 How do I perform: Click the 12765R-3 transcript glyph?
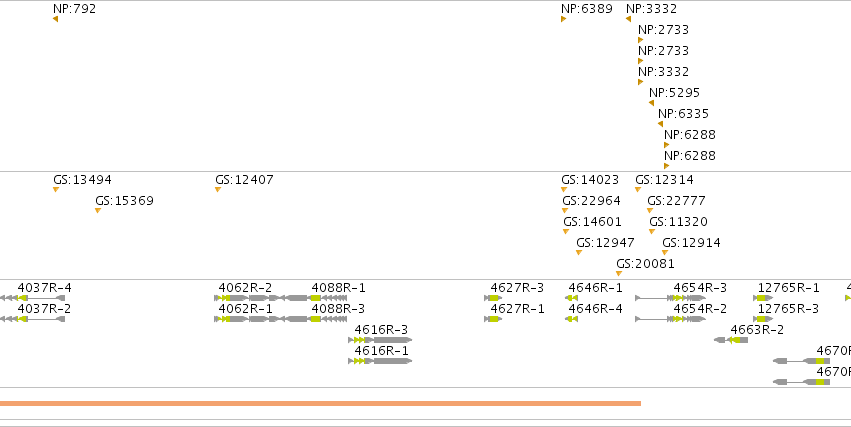click(x=763, y=319)
